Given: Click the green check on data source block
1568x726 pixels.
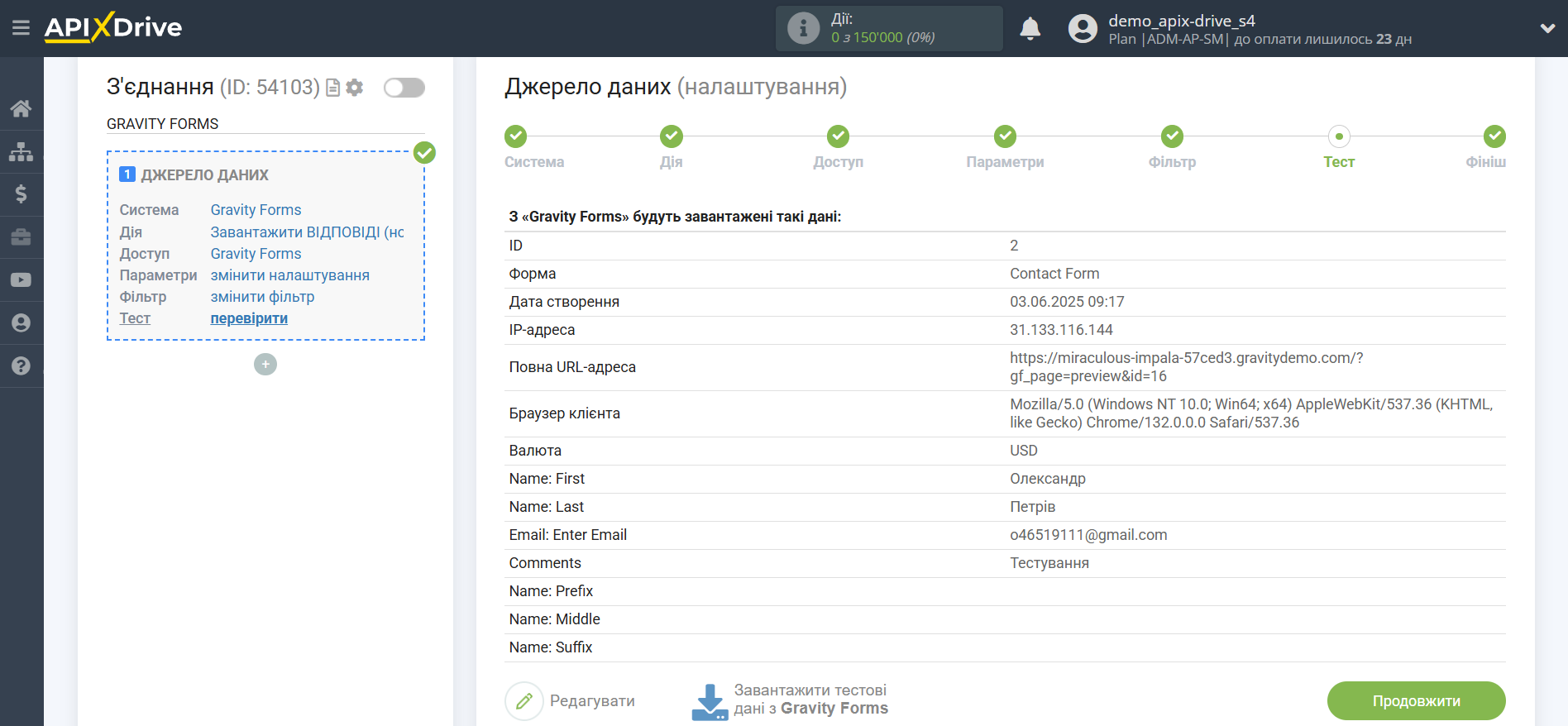Looking at the screenshot, I should tap(424, 152).
